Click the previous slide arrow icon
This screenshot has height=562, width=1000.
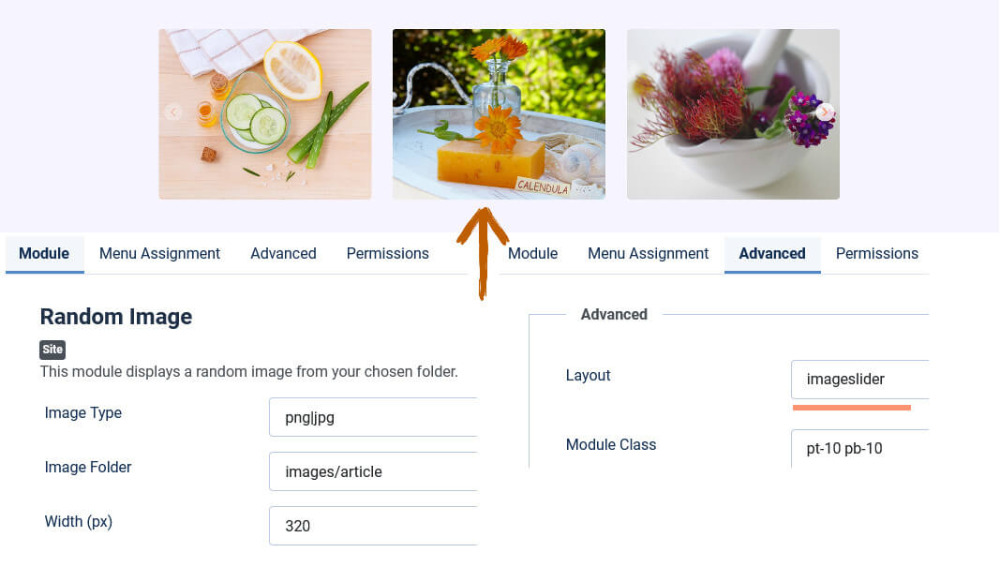pos(173,112)
